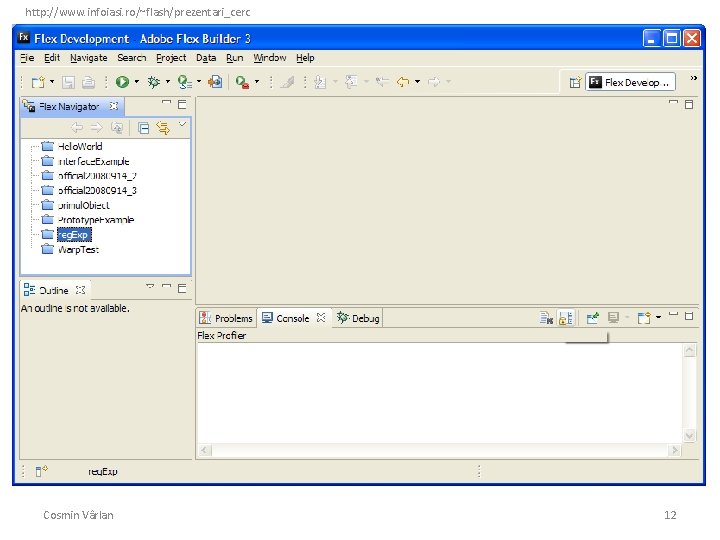Open the Back history dropdown arrow
This screenshot has width=720, height=540.
point(417,82)
